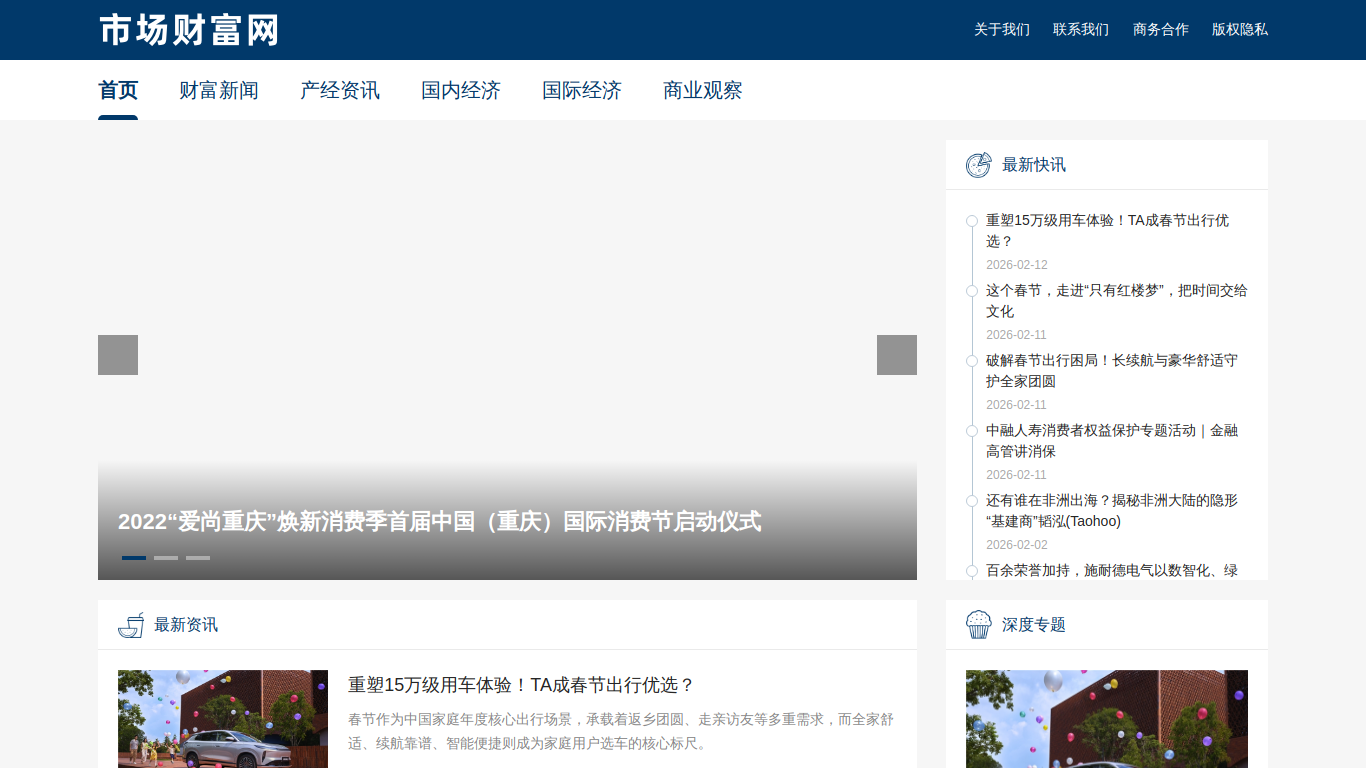Open 最新资讯 article title 重塑15万级用车体验

tap(521, 685)
